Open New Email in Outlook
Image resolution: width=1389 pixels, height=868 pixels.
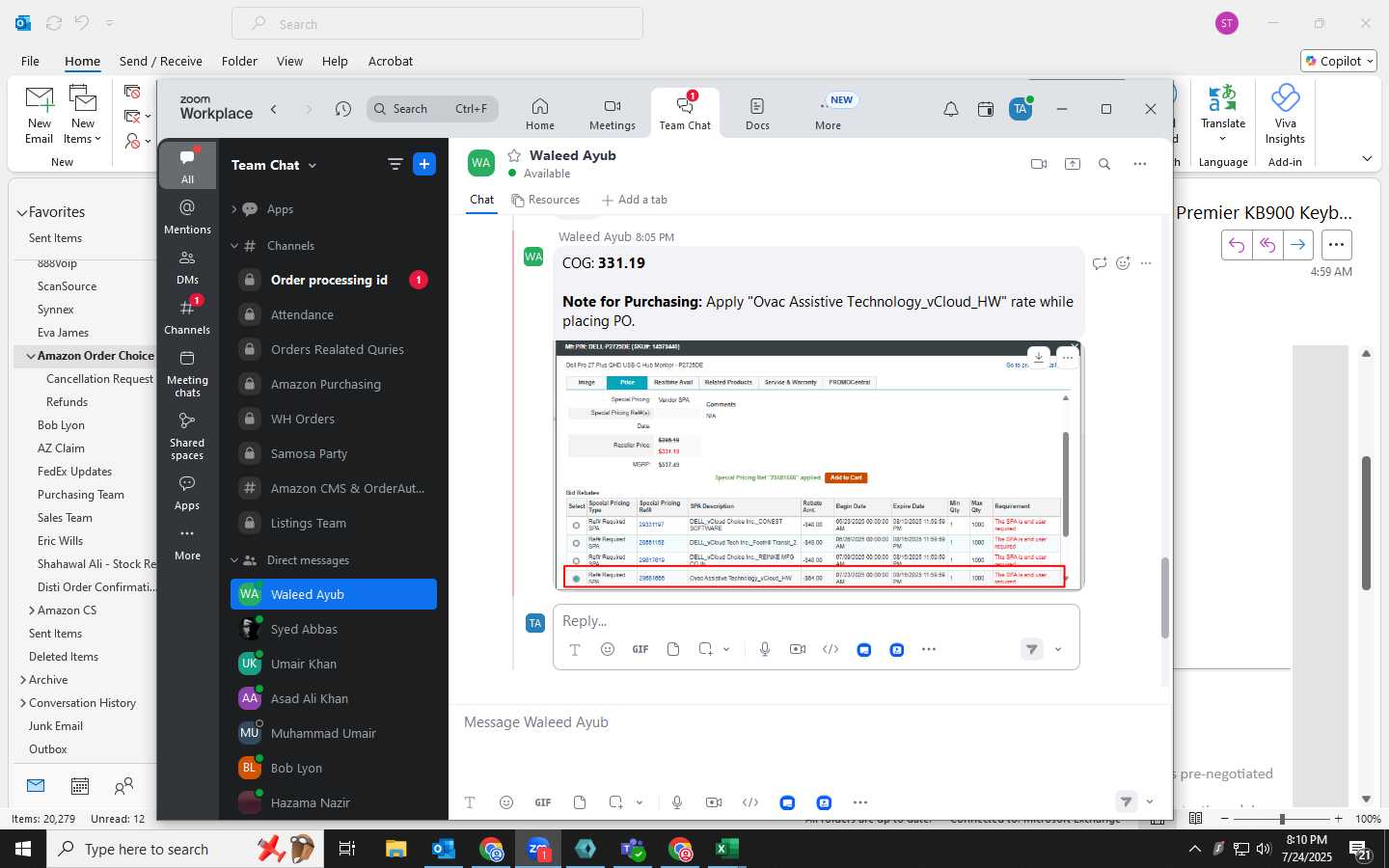(x=40, y=115)
